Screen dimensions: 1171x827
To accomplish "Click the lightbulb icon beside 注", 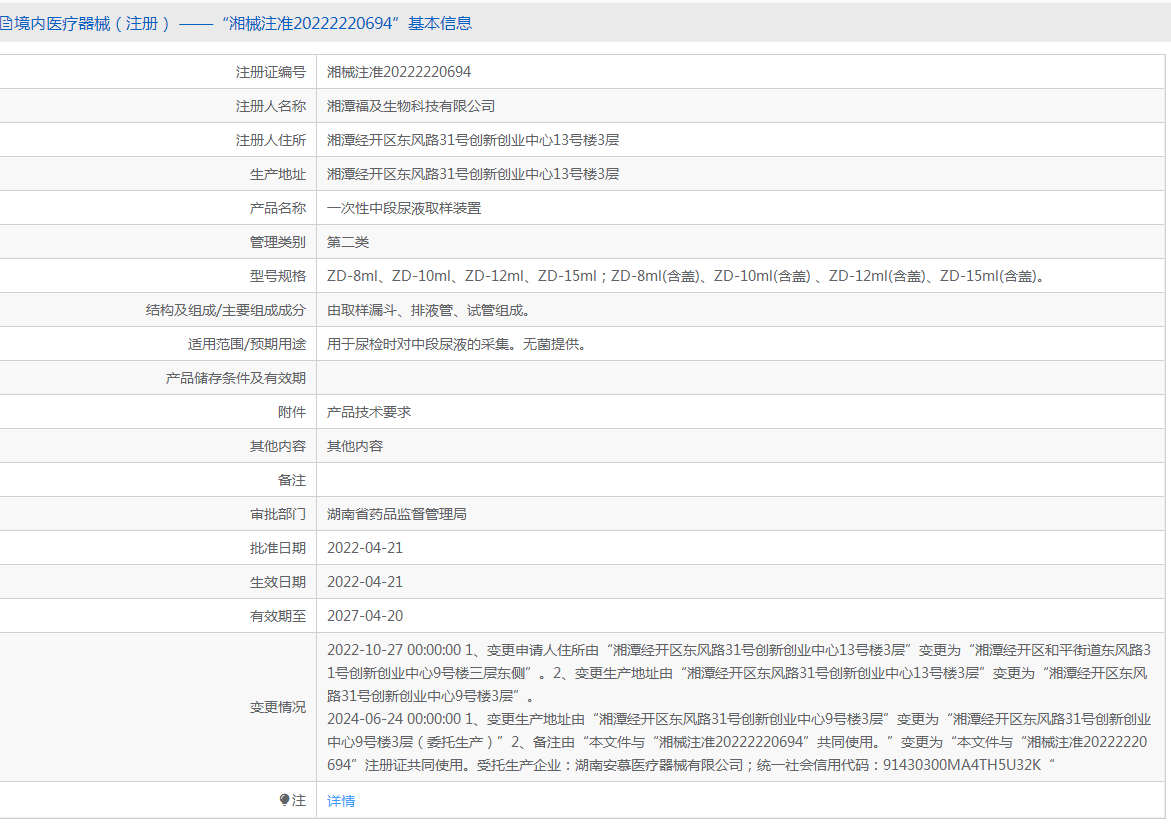I will point(285,800).
